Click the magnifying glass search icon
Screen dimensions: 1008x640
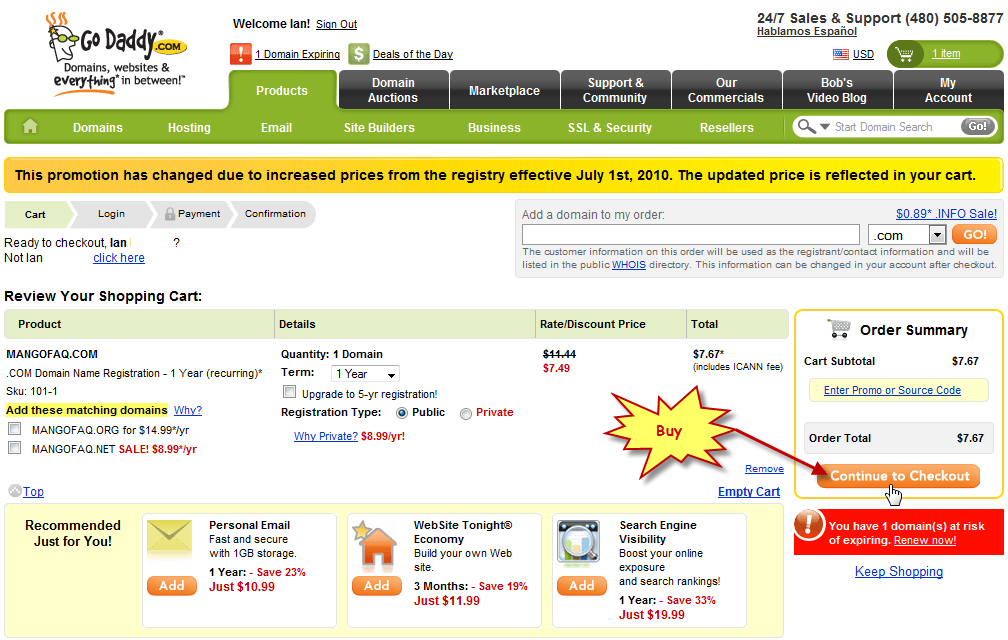pyautogui.click(x=806, y=126)
